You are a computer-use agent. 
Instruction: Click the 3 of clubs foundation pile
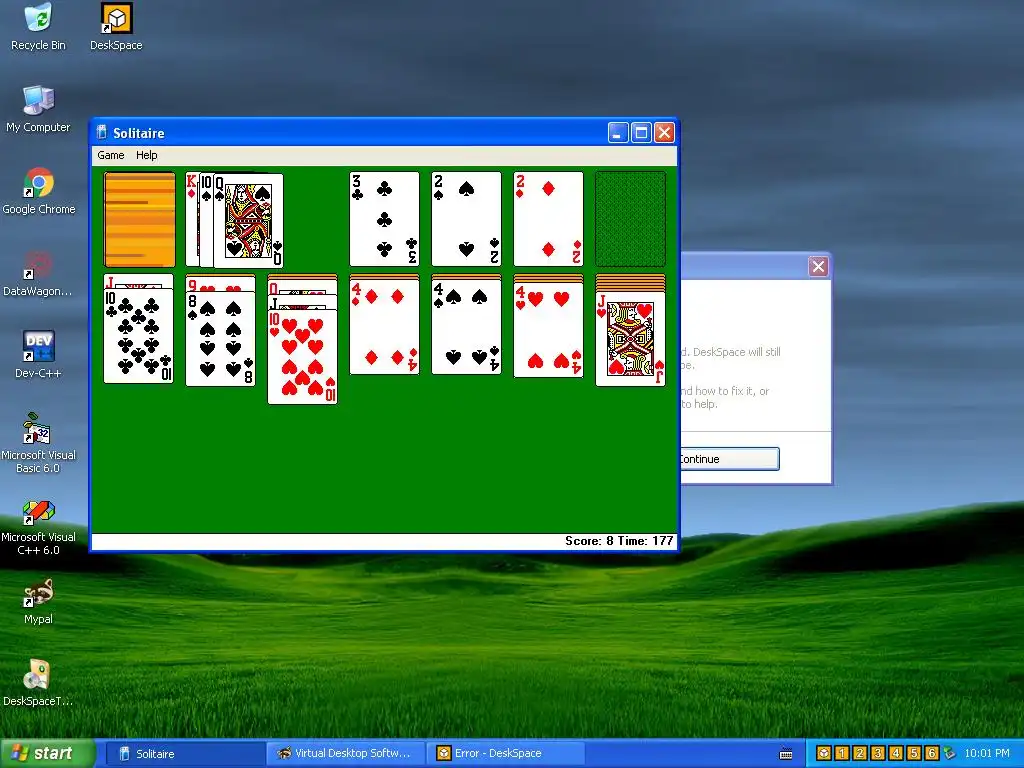click(x=384, y=219)
